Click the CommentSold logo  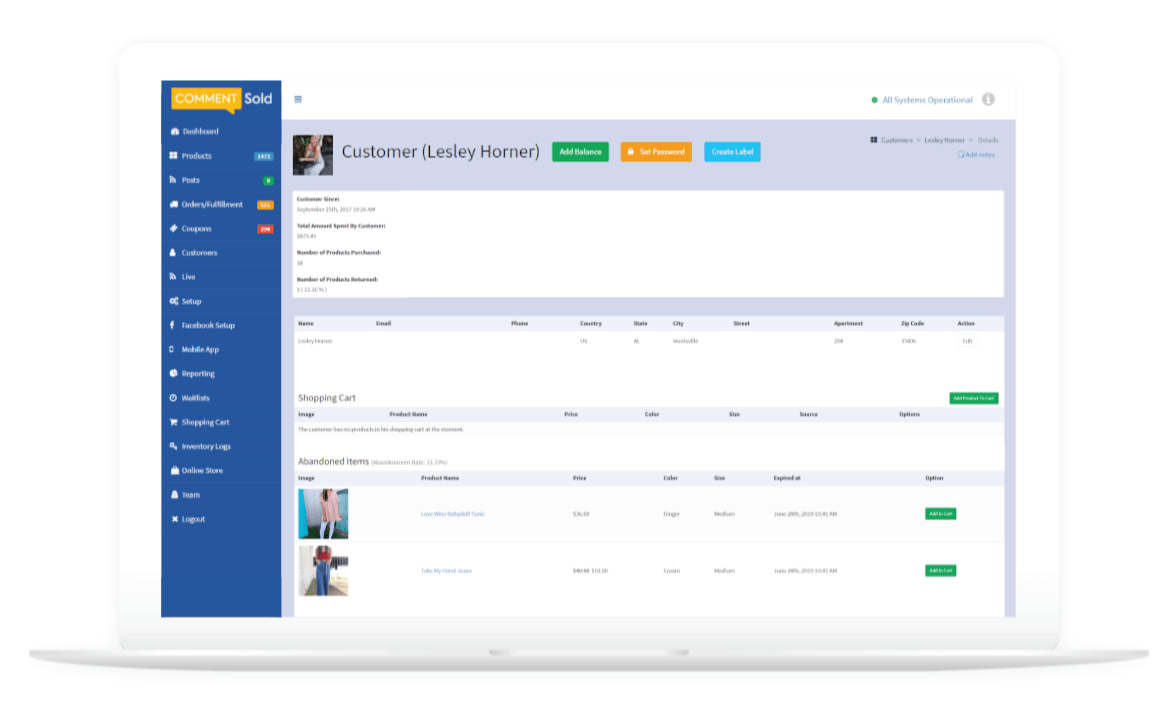coord(221,99)
